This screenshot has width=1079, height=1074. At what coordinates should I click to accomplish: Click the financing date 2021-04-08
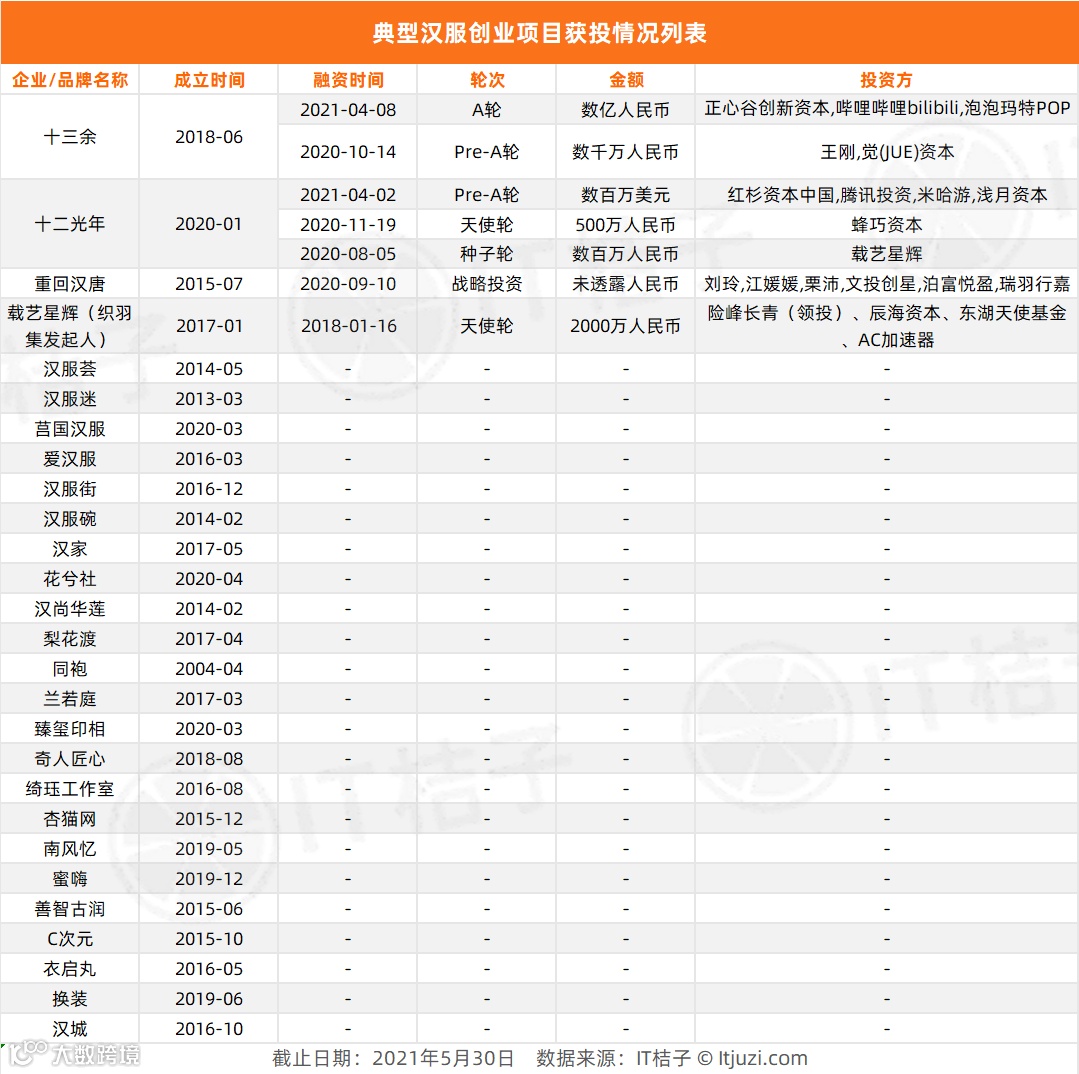(x=348, y=110)
